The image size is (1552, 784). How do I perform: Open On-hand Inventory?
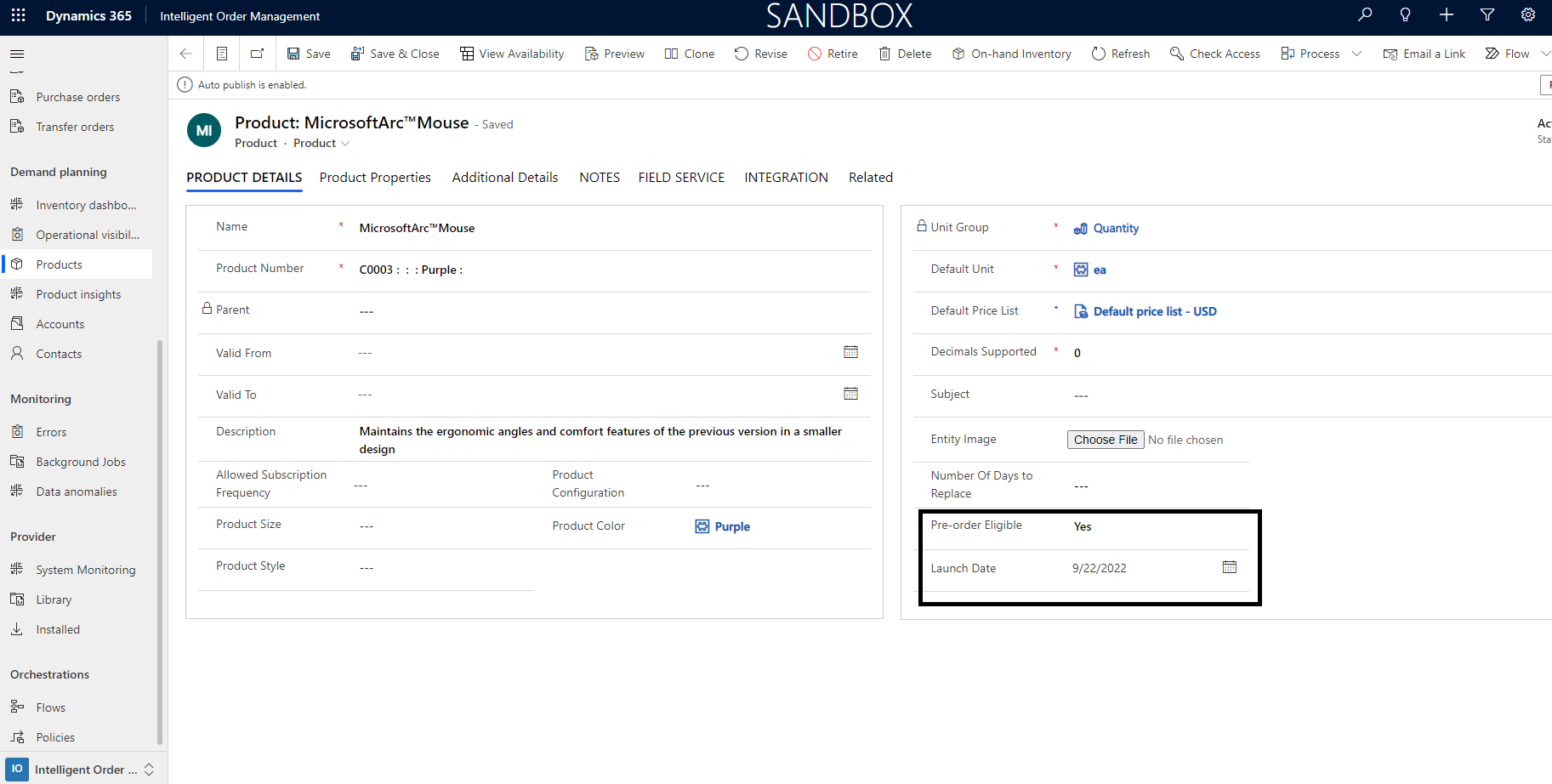click(1011, 54)
